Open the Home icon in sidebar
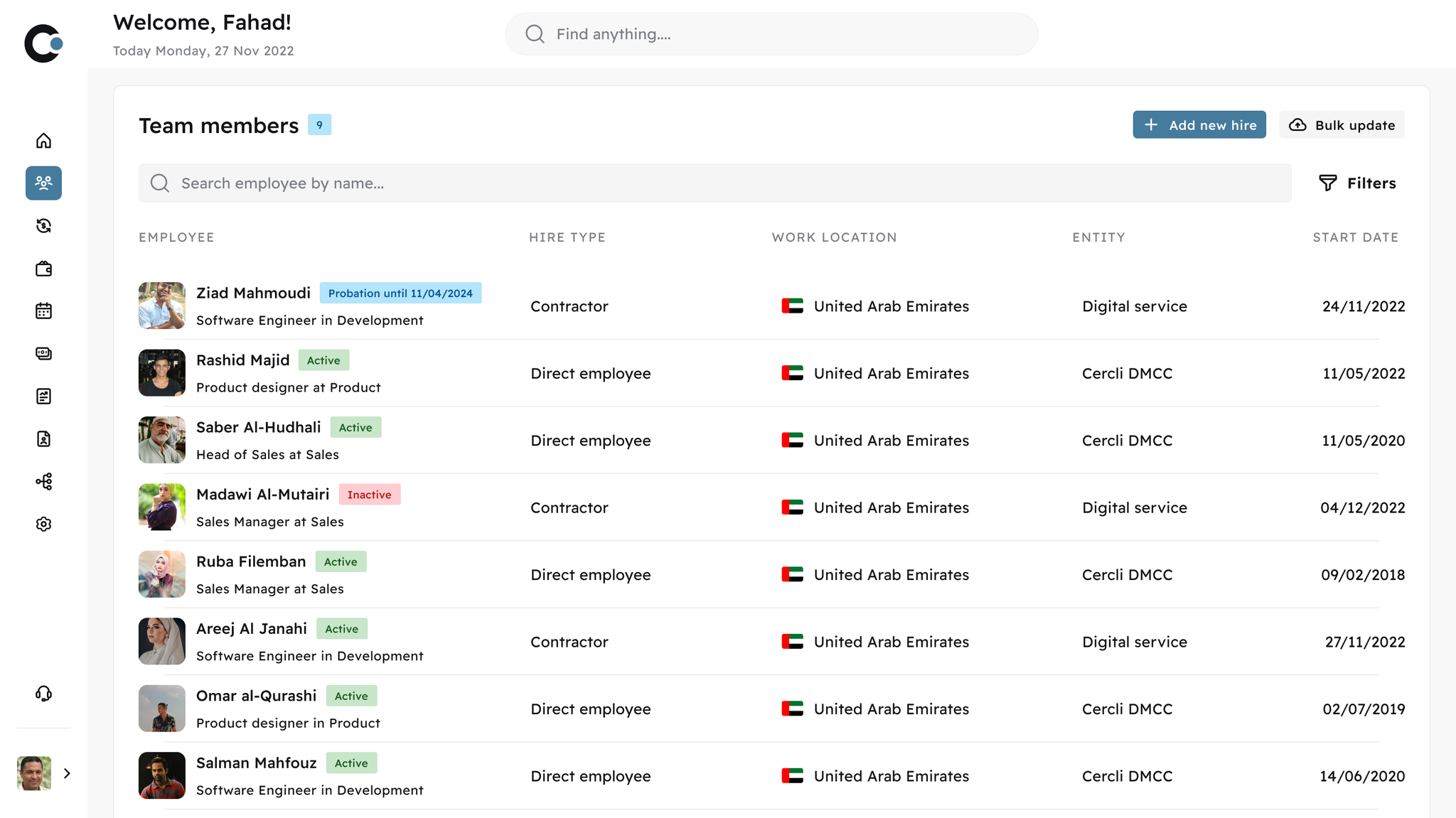1456x818 pixels. coord(43,141)
